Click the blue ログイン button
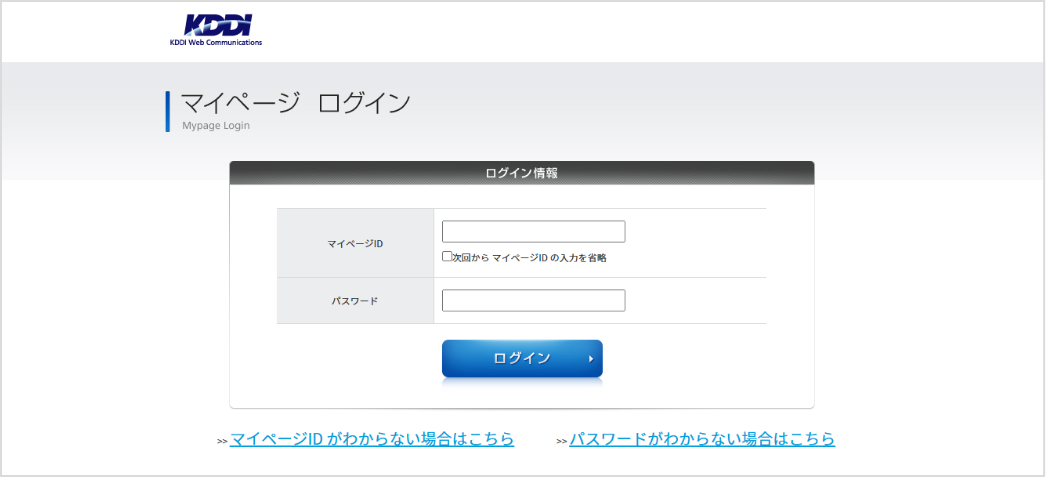This screenshot has width=1046, height=477. point(522,359)
